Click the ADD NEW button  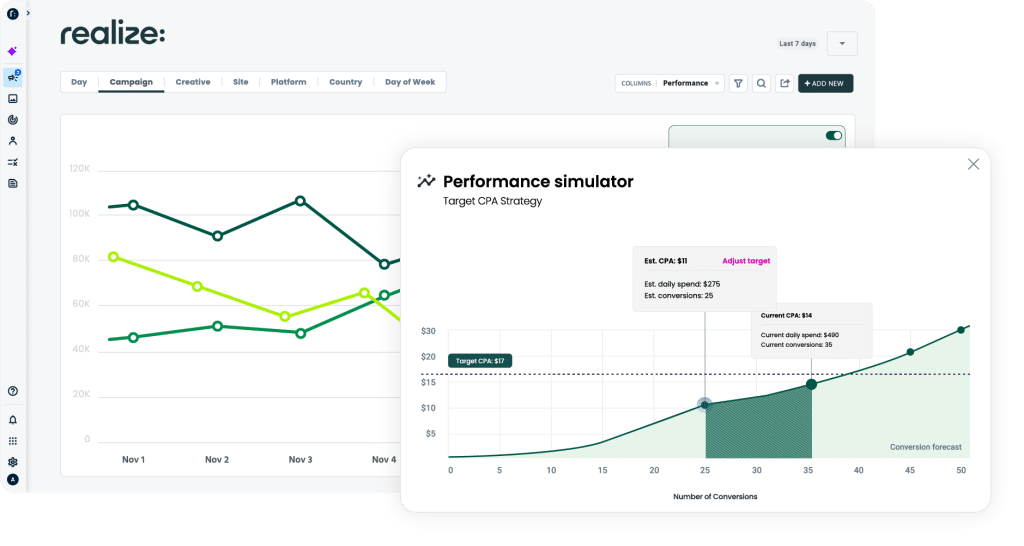pos(825,83)
